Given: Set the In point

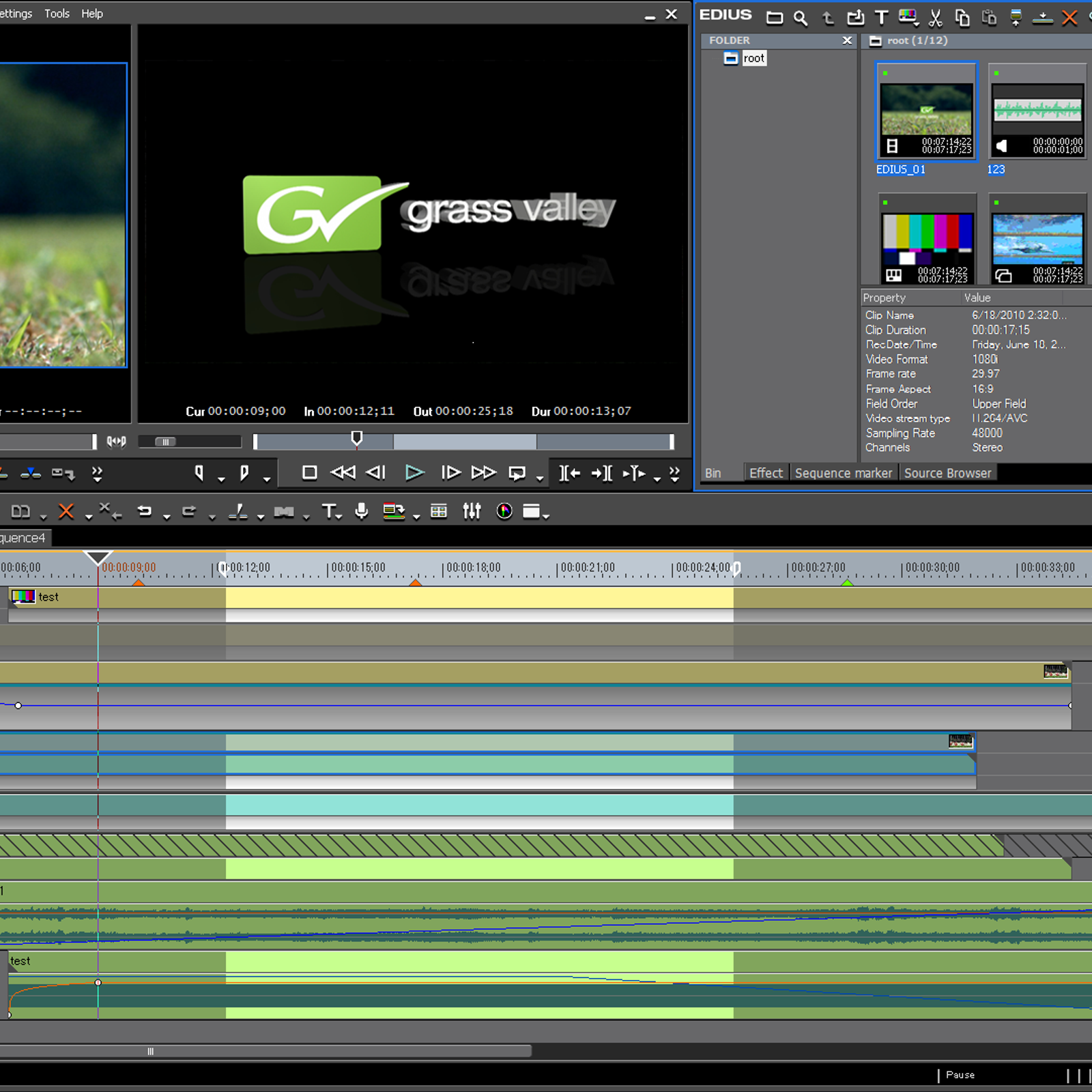Looking at the screenshot, I should pyautogui.click(x=199, y=472).
